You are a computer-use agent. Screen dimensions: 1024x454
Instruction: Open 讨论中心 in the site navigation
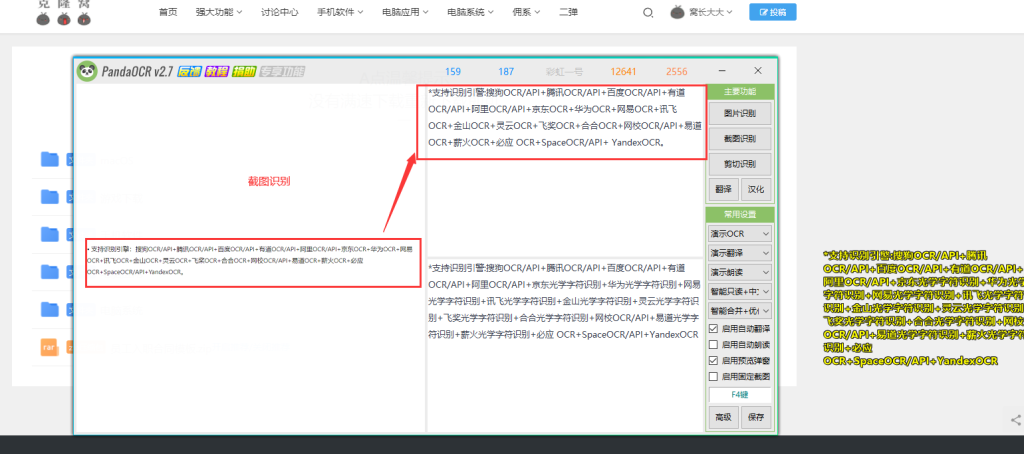click(x=280, y=12)
